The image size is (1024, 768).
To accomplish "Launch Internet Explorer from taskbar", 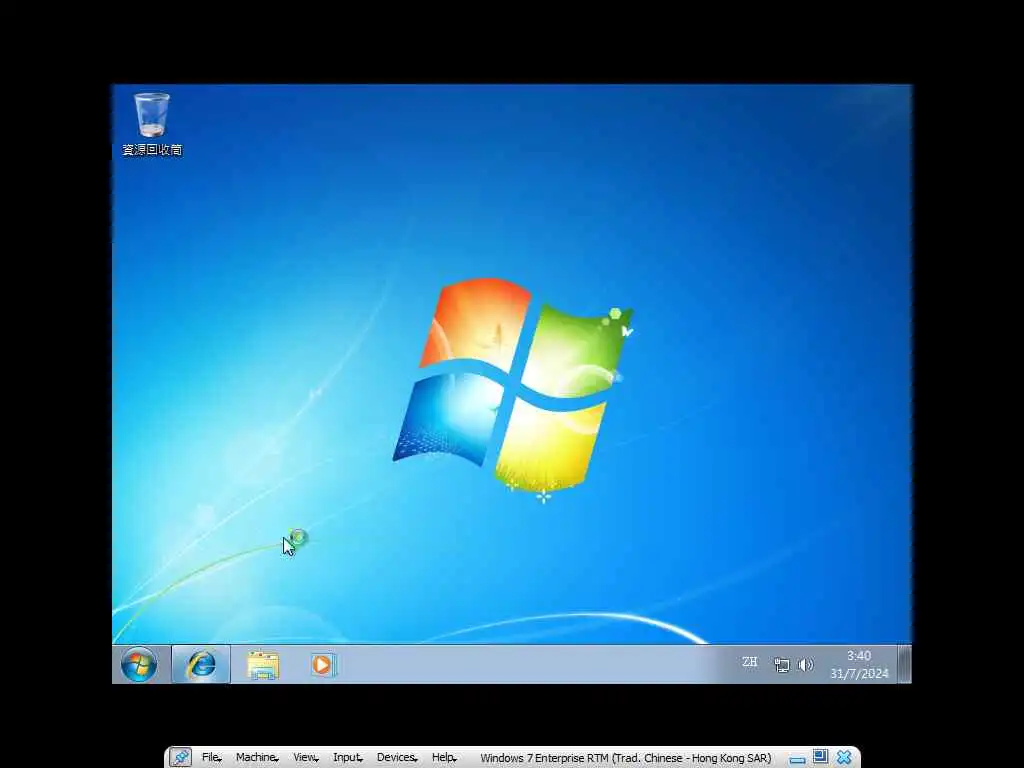I will click(201, 664).
